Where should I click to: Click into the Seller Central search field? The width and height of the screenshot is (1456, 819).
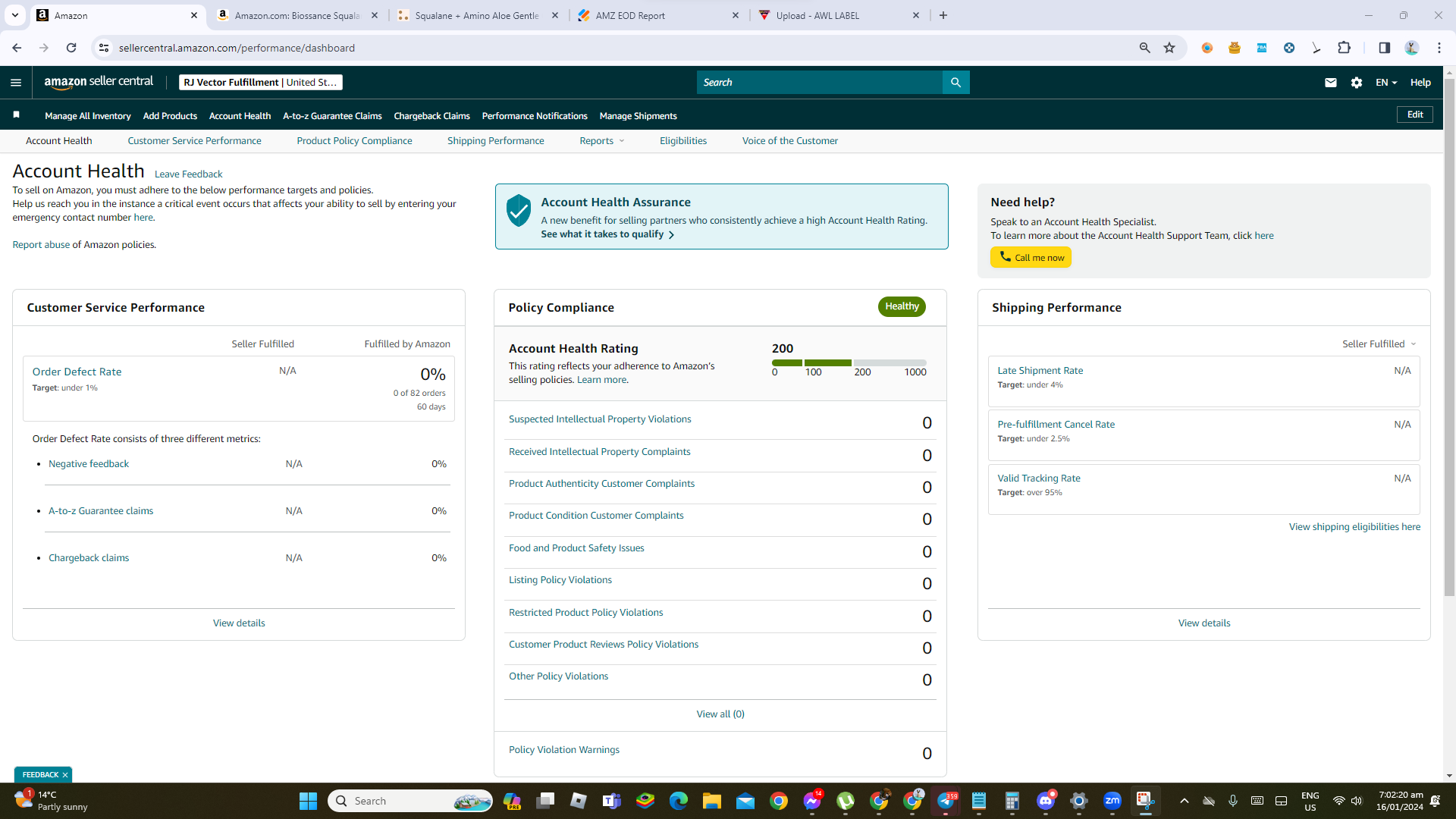click(x=819, y=83)
